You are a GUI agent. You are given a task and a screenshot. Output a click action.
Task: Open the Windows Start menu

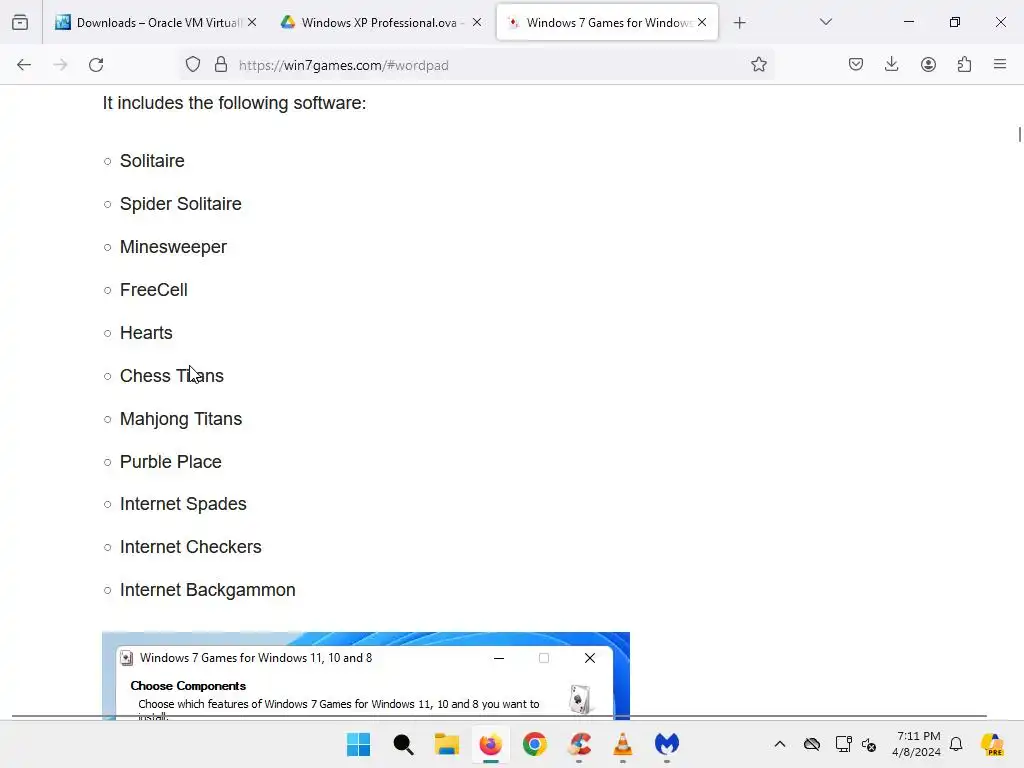click(x=359, y=744)
